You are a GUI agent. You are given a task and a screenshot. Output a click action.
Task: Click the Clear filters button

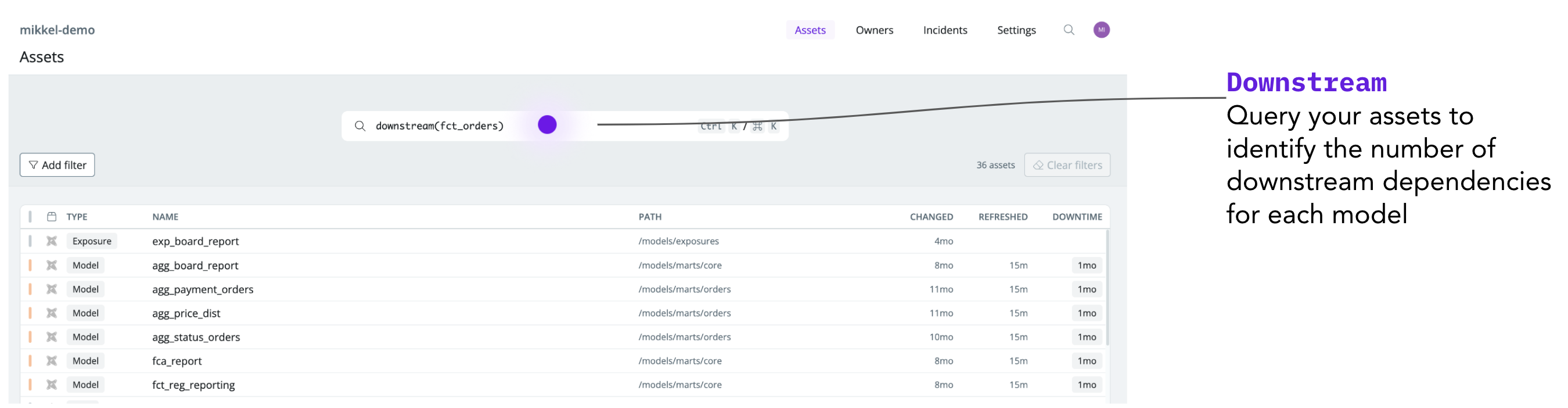[x=1066, y=165]
